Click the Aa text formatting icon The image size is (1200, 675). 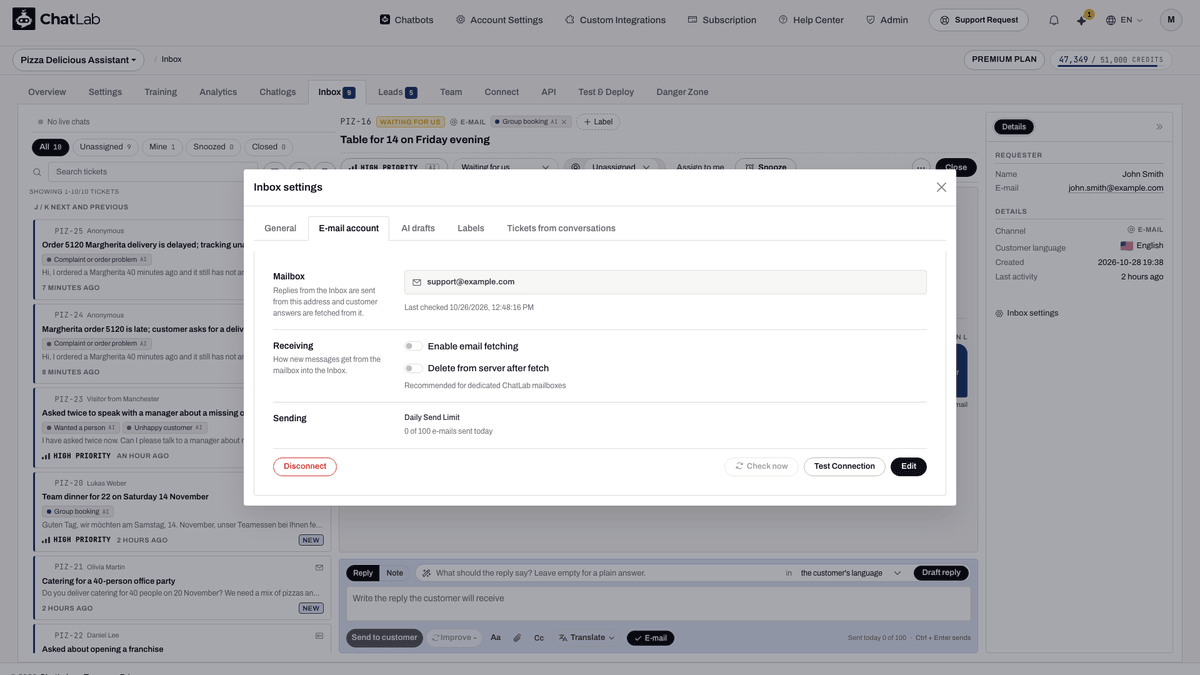pyautogui.click(x=495, y=637)
